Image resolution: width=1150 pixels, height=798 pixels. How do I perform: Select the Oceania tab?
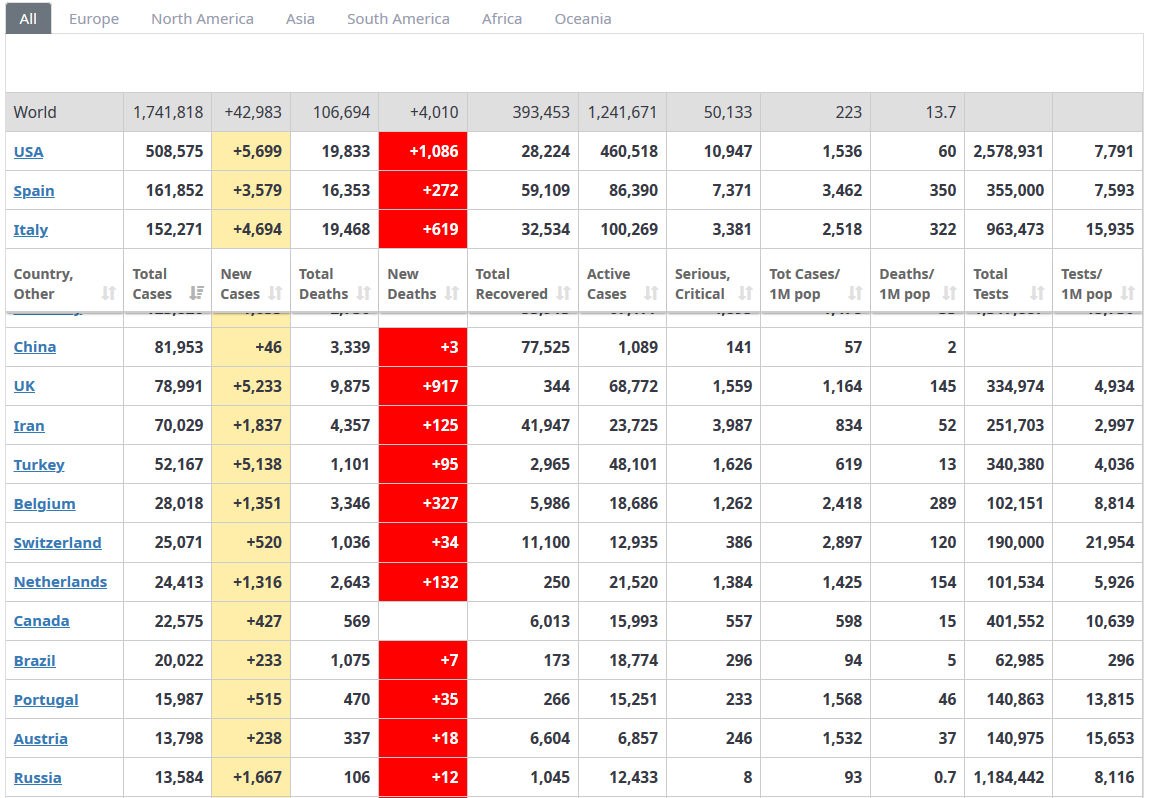[583, 18]
